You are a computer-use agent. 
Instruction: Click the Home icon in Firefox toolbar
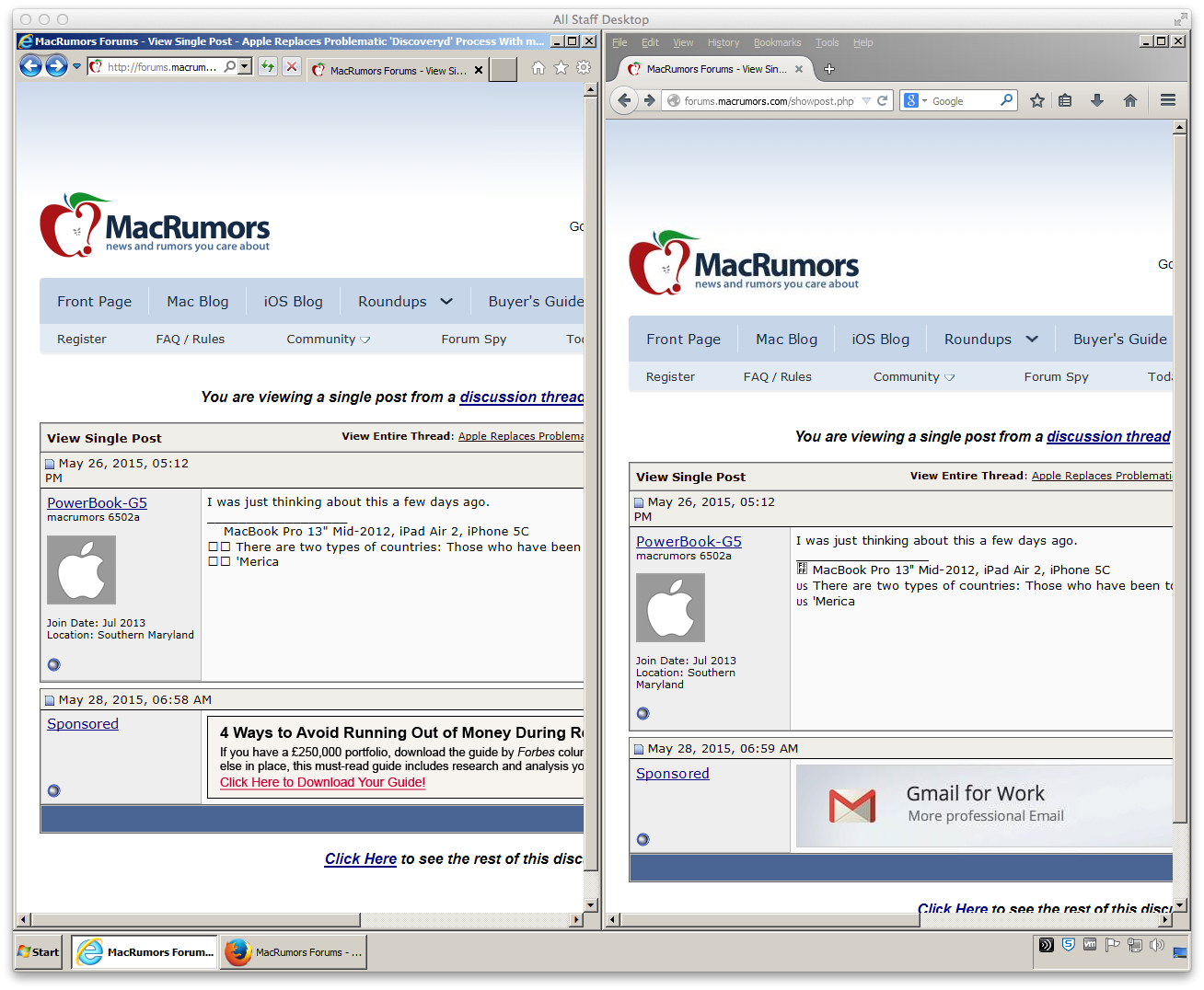tap(1130, 101)
